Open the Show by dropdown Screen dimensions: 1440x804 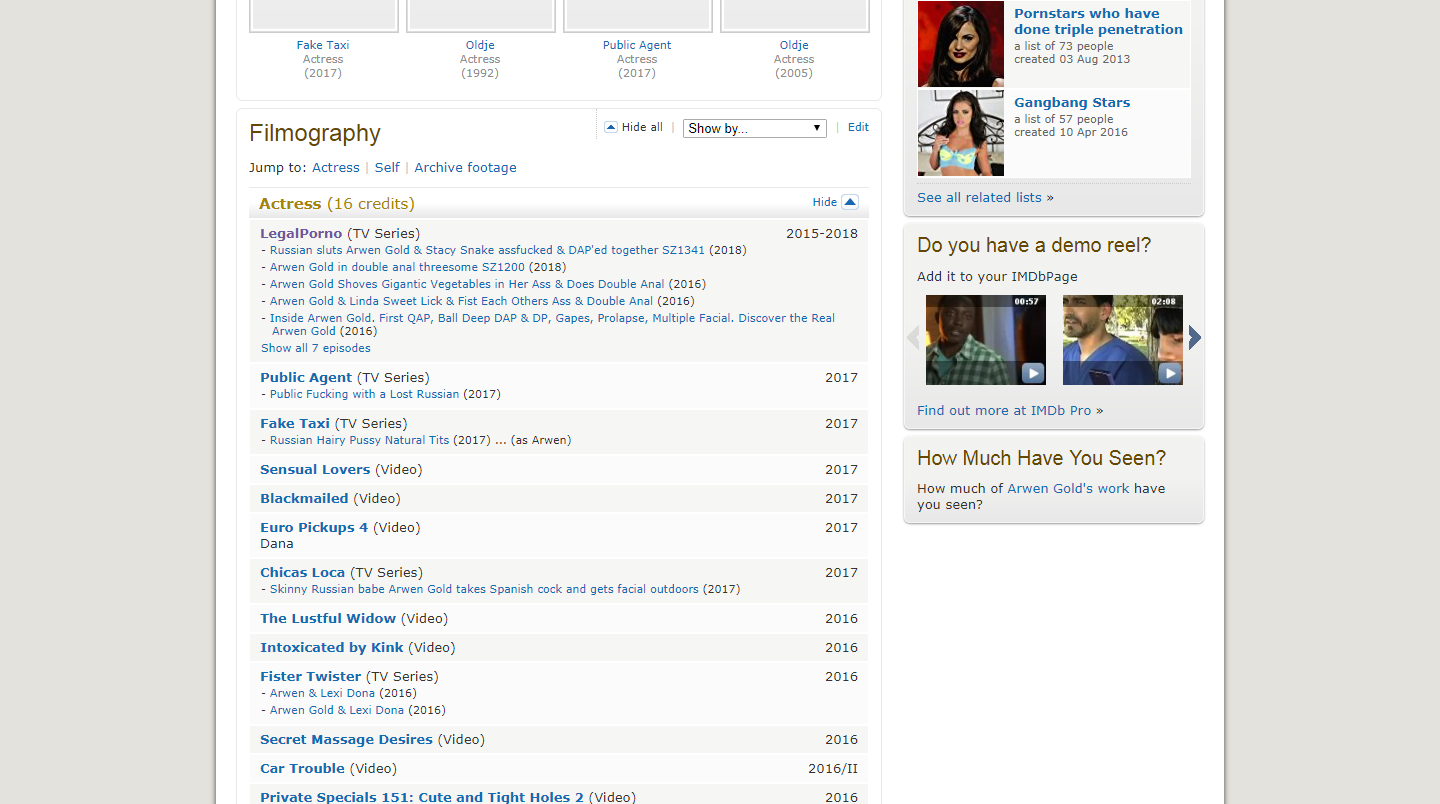pos(754,128)
